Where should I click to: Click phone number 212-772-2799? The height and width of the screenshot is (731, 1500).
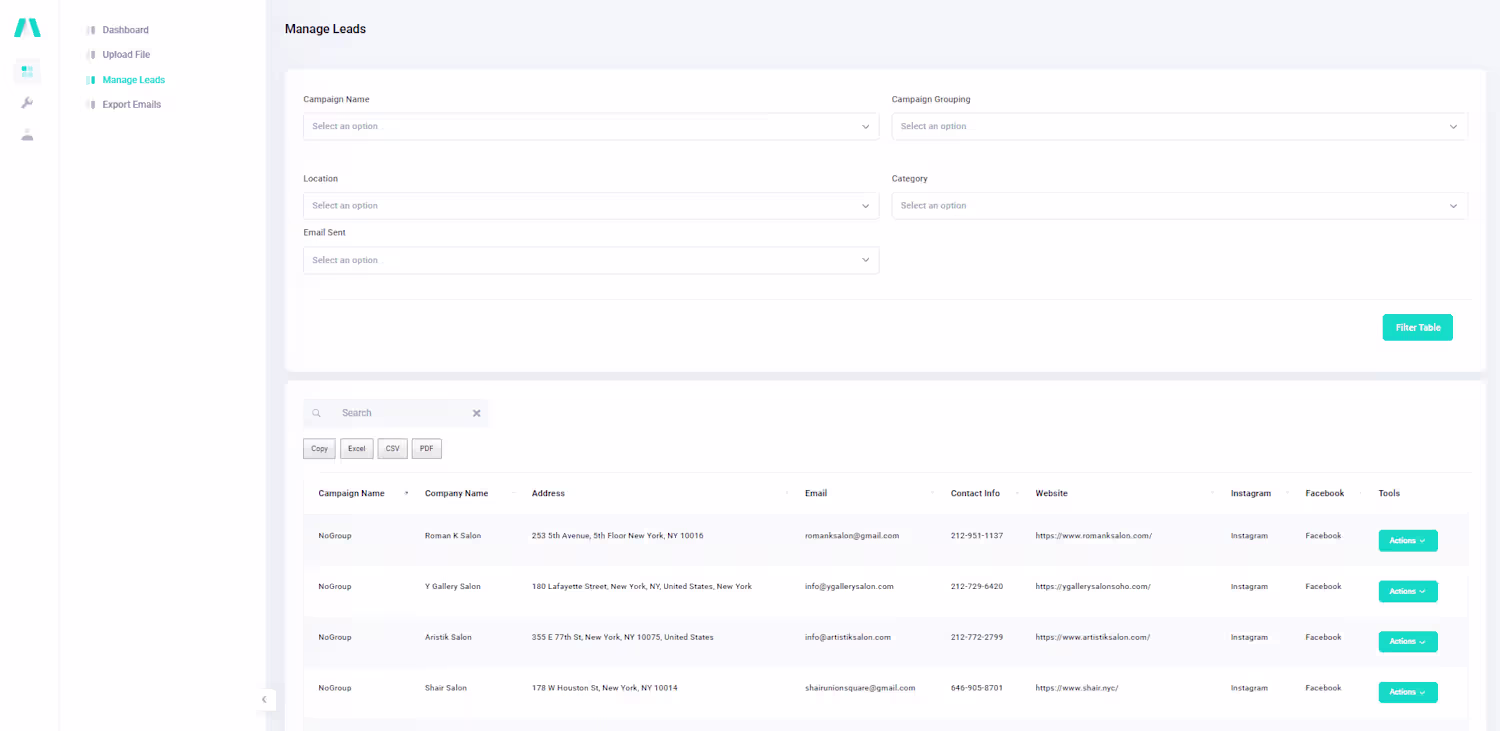(x=977, y=638)
